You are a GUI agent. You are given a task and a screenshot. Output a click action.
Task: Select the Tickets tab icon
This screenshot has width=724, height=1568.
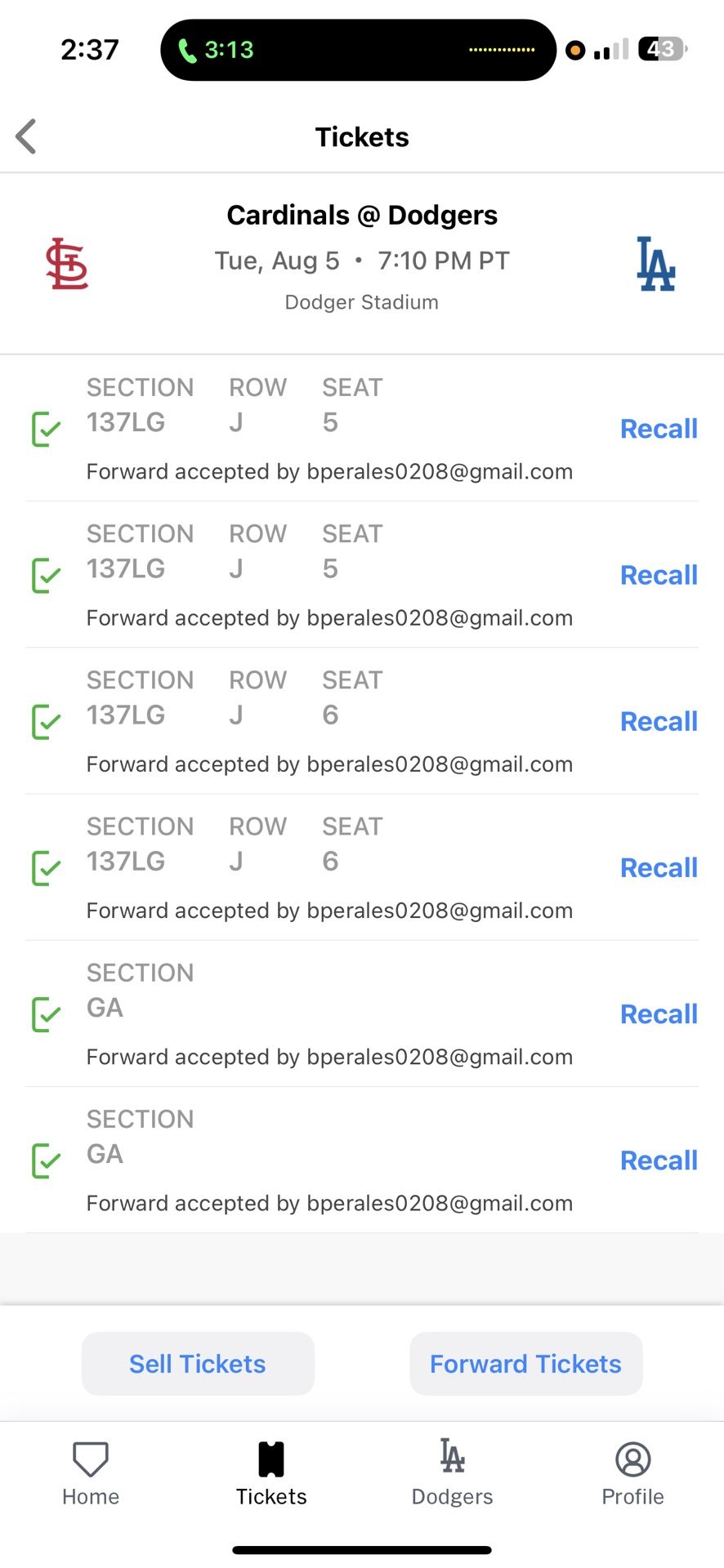click(x=271, y=1459)
